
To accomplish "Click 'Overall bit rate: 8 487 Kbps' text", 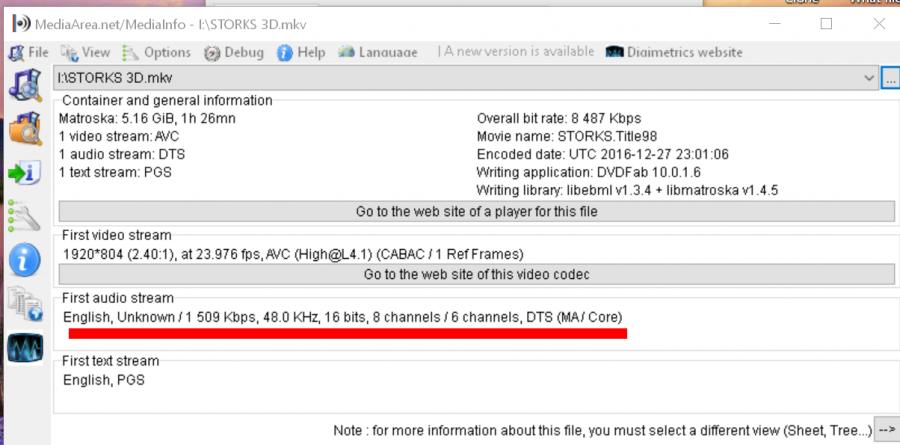I will coord(559,119).
